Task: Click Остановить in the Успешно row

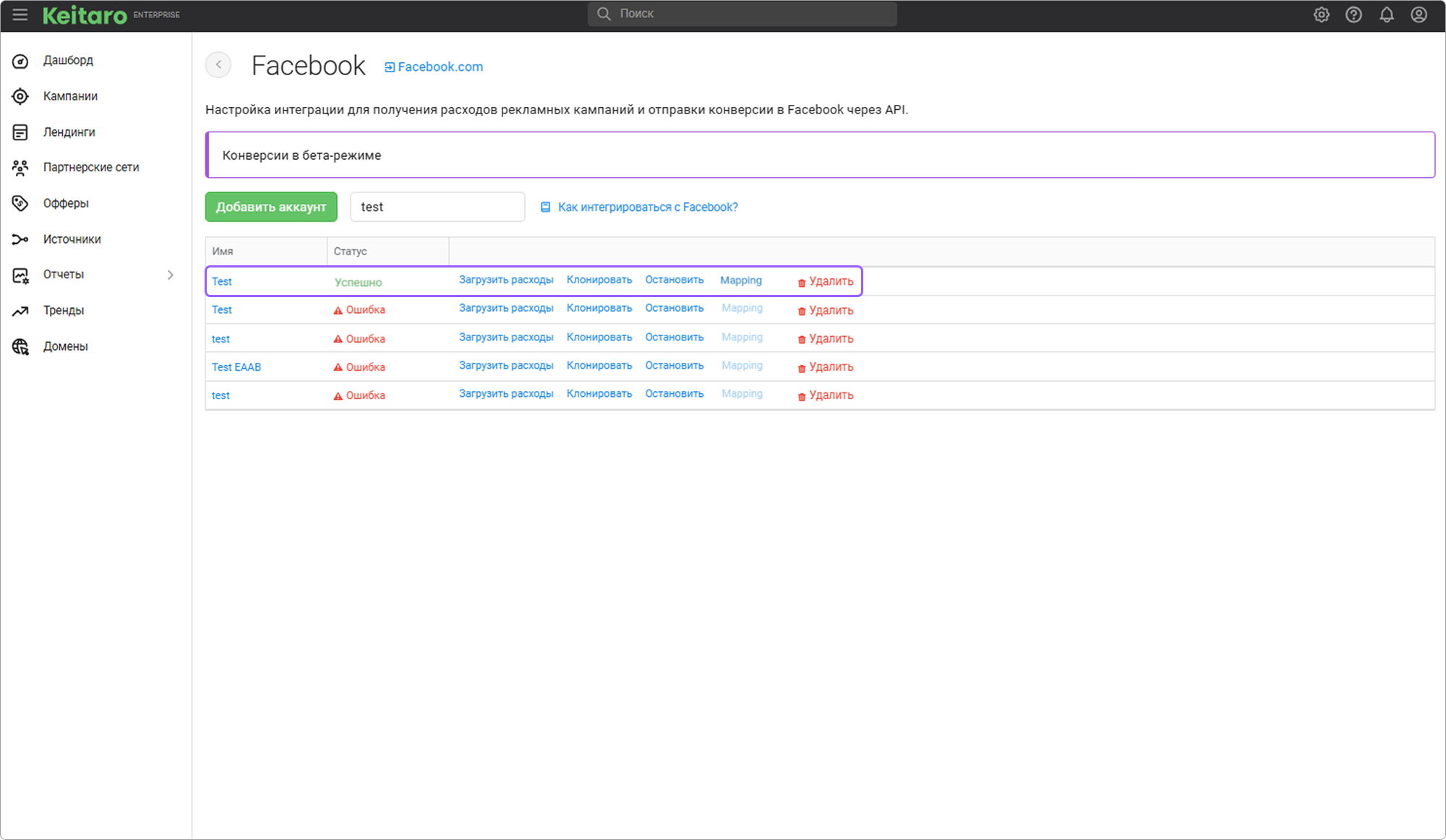Action: click(675, 280)
